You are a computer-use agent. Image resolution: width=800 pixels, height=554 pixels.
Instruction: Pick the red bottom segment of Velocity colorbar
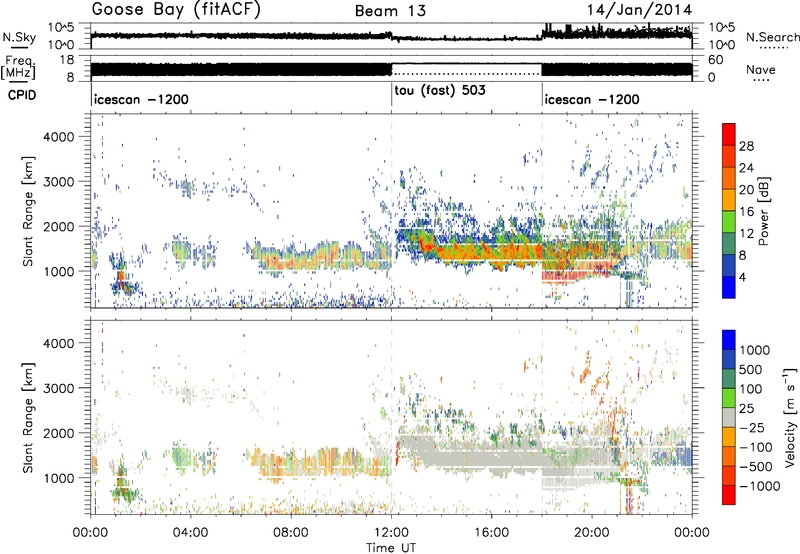click(729, 495)
